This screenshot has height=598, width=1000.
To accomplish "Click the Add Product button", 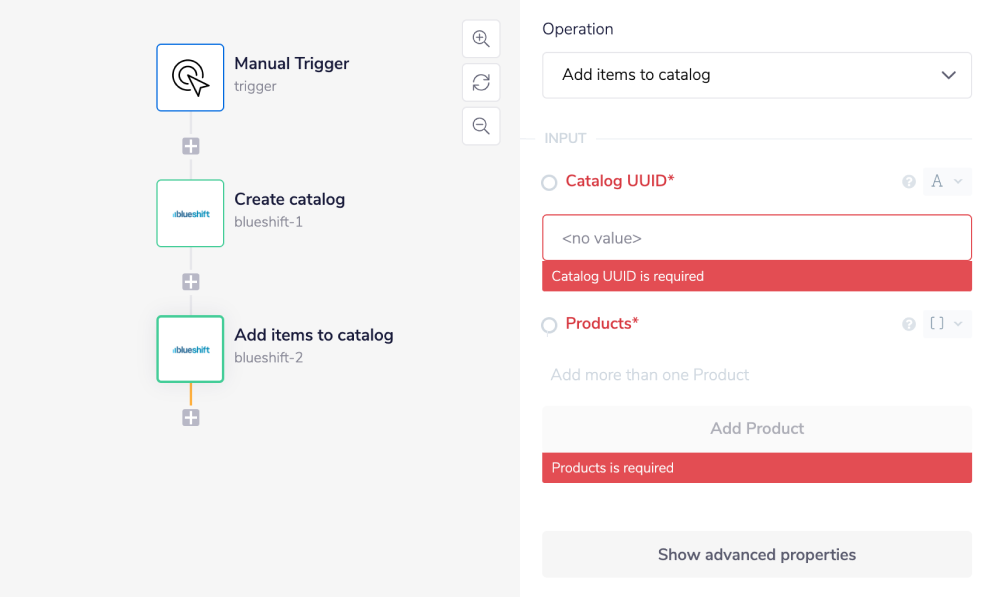I will tap(757, 428).
